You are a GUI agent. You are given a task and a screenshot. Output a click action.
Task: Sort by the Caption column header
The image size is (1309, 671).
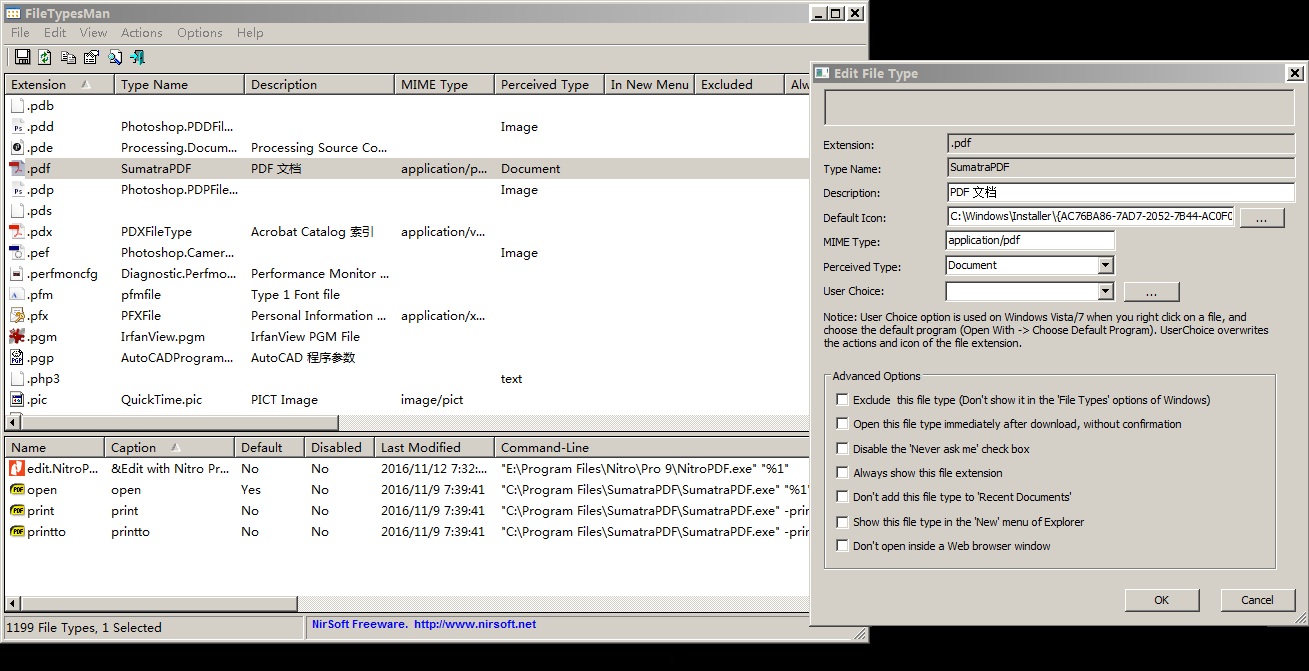coord(169,448)
